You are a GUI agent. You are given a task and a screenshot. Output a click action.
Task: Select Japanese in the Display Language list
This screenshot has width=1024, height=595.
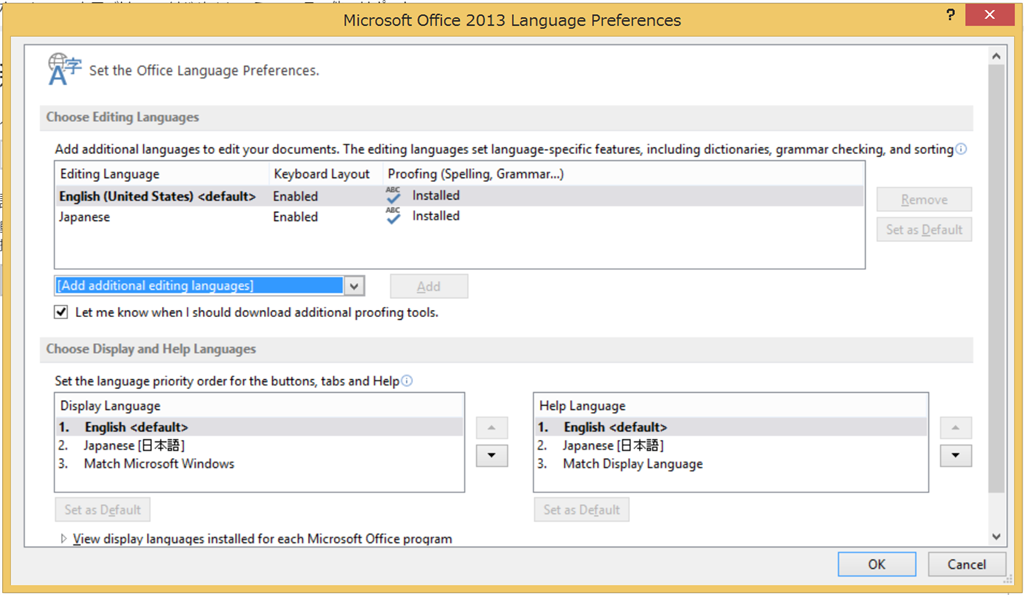(x=259, y=445)
